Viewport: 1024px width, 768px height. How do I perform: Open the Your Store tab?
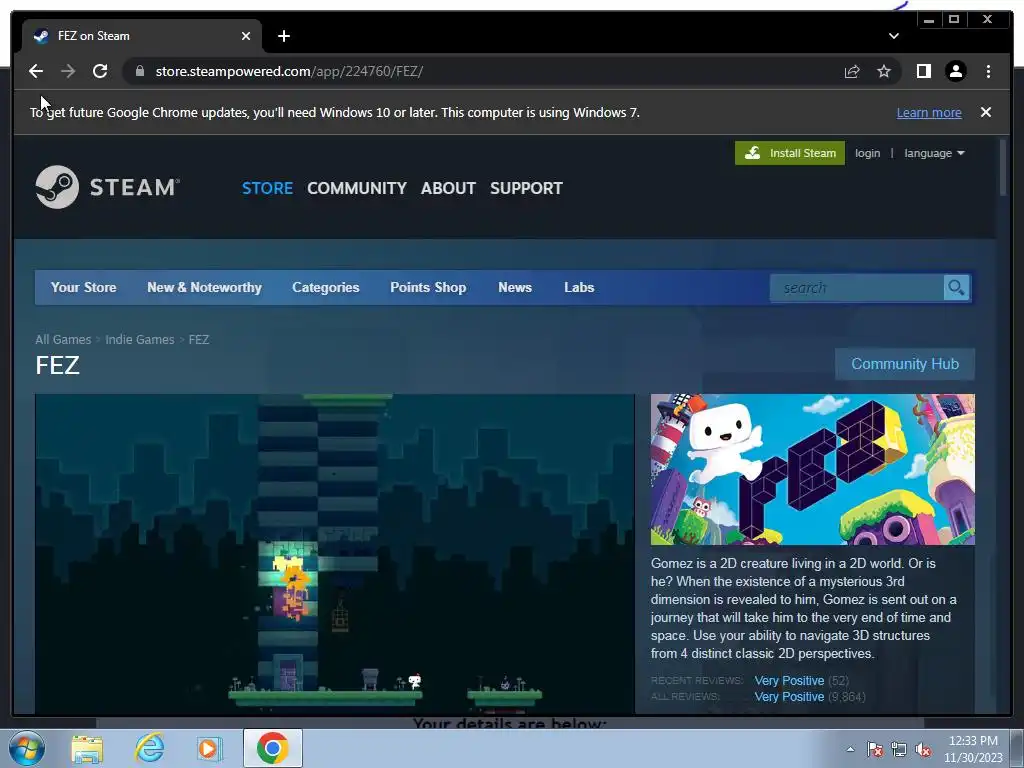[x=84, y=287]
